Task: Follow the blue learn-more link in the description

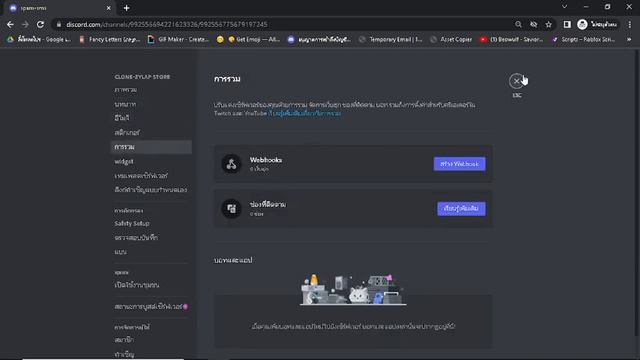Action: [x=305, y=113]
